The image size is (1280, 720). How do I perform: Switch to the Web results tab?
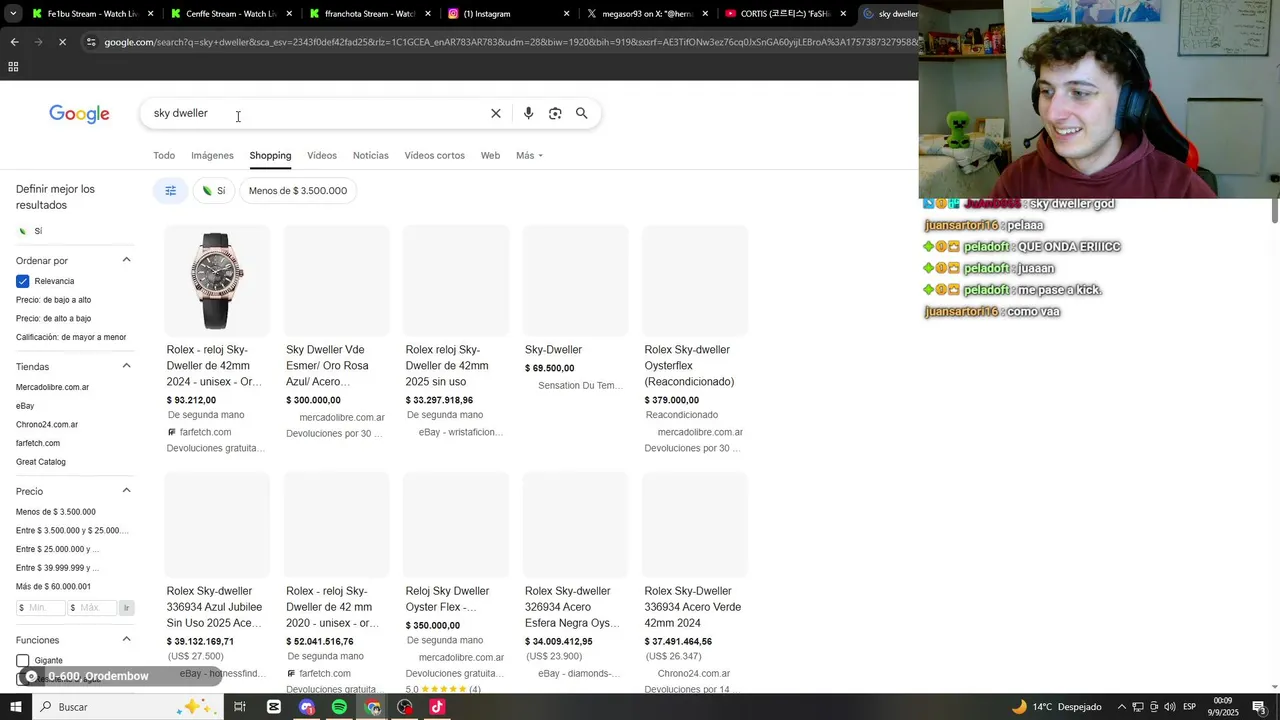(490, 156)
